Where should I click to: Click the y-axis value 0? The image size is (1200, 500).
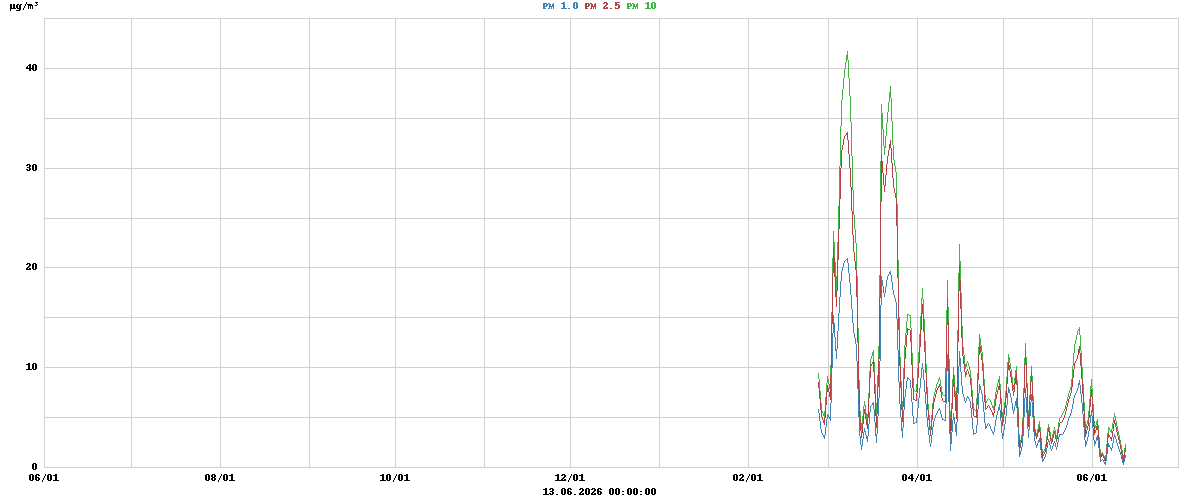35,467
